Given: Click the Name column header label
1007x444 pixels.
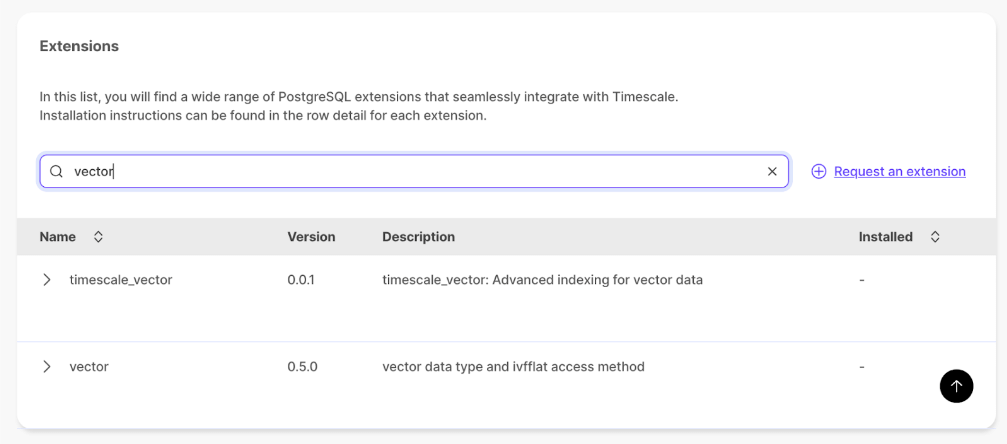Looking at the screenshot, I should 58,237.
